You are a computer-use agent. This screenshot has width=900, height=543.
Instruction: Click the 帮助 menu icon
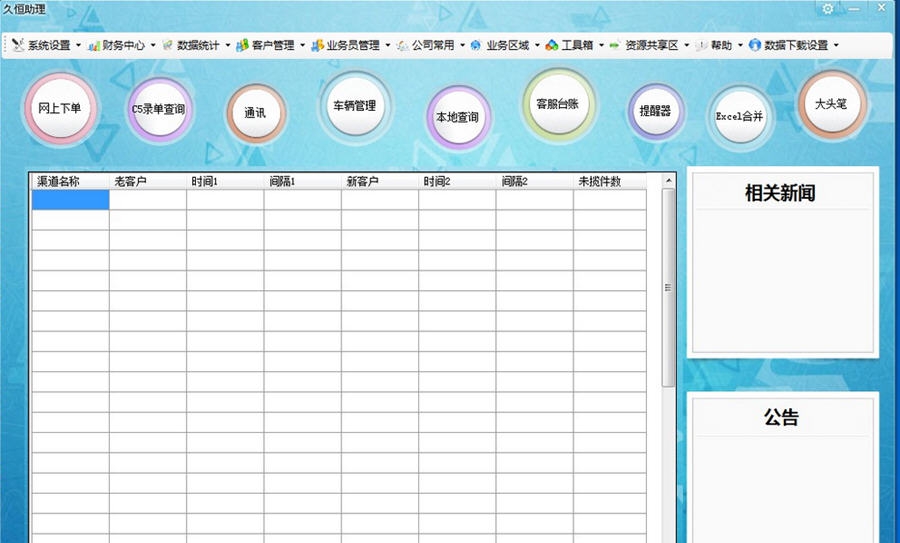coord(701,45)
